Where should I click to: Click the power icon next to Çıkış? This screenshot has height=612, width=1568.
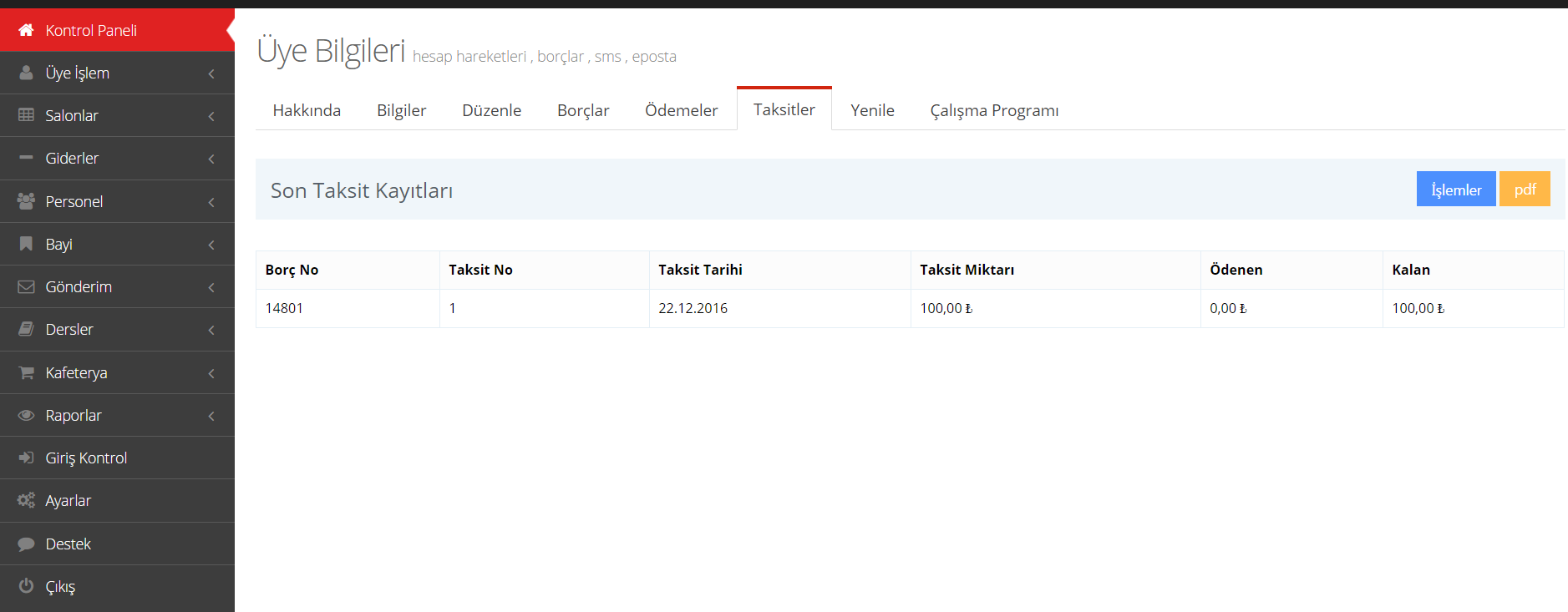pos(26,586)
